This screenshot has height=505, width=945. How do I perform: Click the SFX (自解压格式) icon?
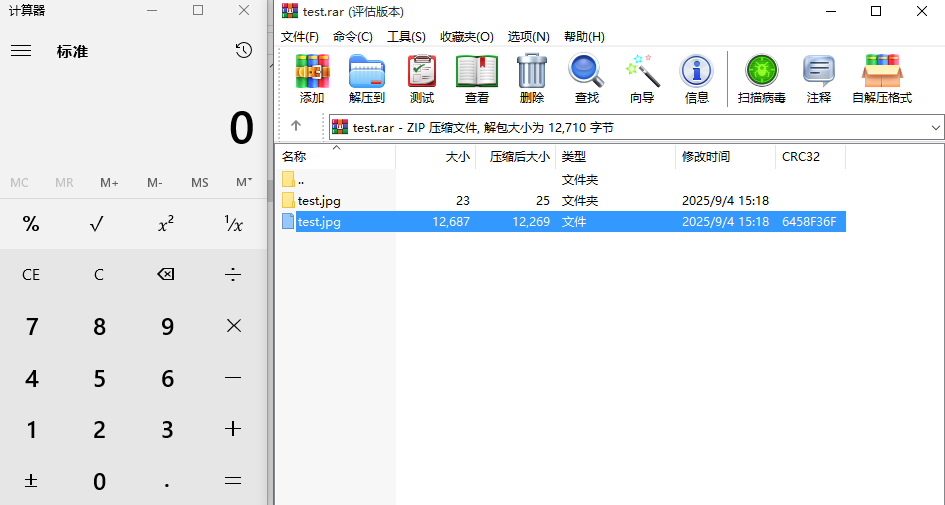(882, 78)
